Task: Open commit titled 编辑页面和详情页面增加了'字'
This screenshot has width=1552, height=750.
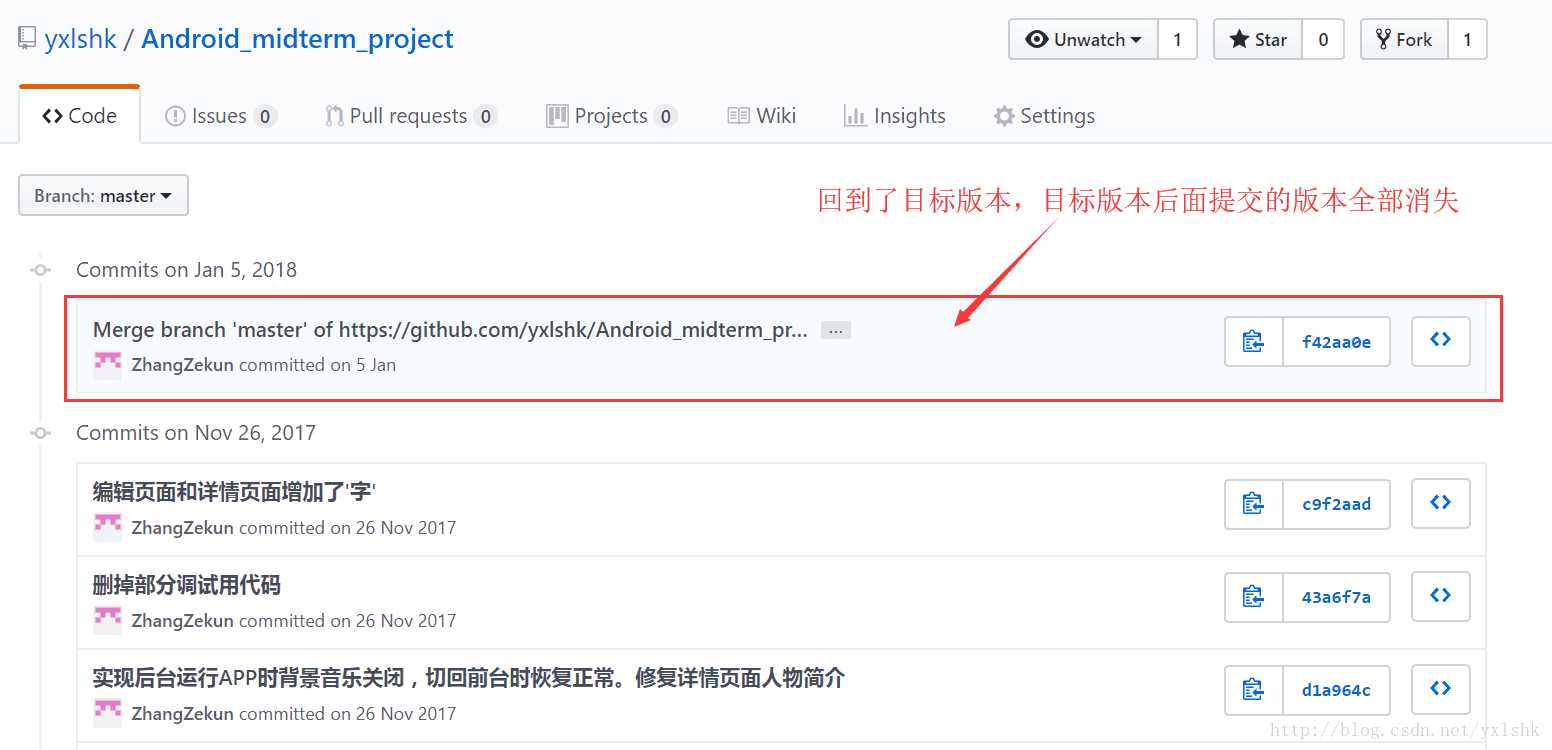Action: (x=234, y=492)
